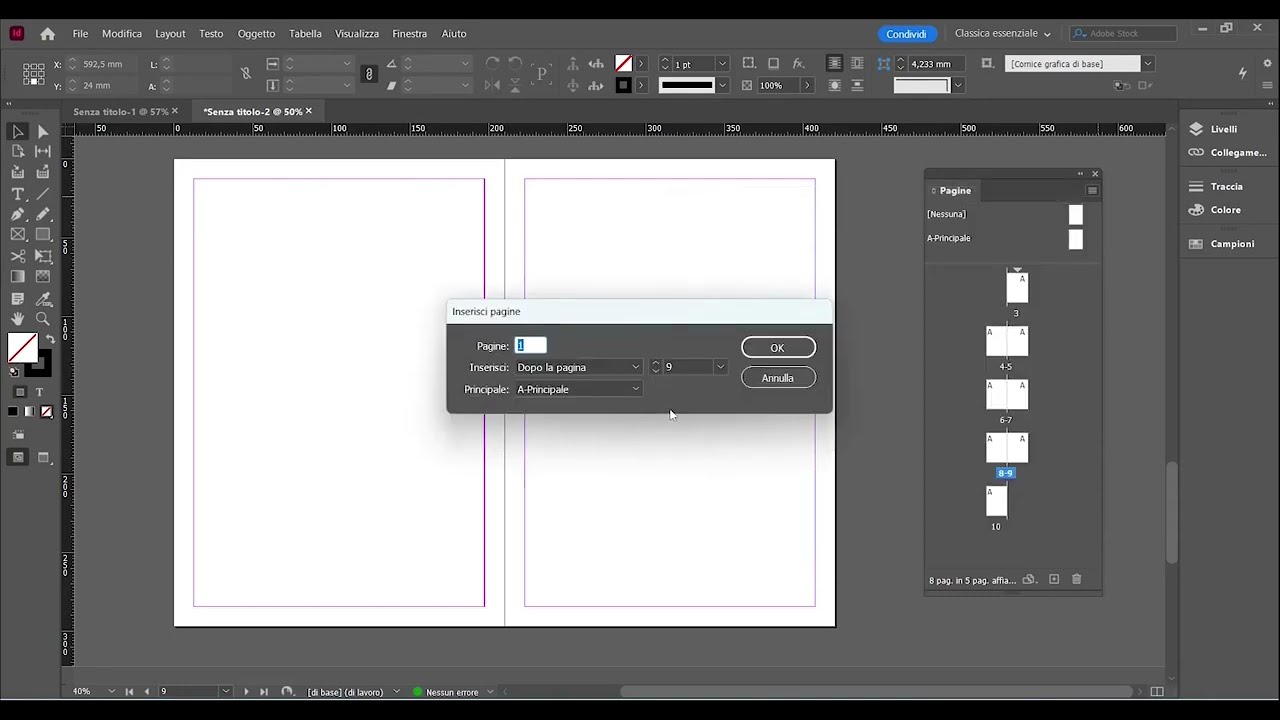Select the Gradient Swatch tool
The image size is (1280, 720).
click(x=18, y=277)
